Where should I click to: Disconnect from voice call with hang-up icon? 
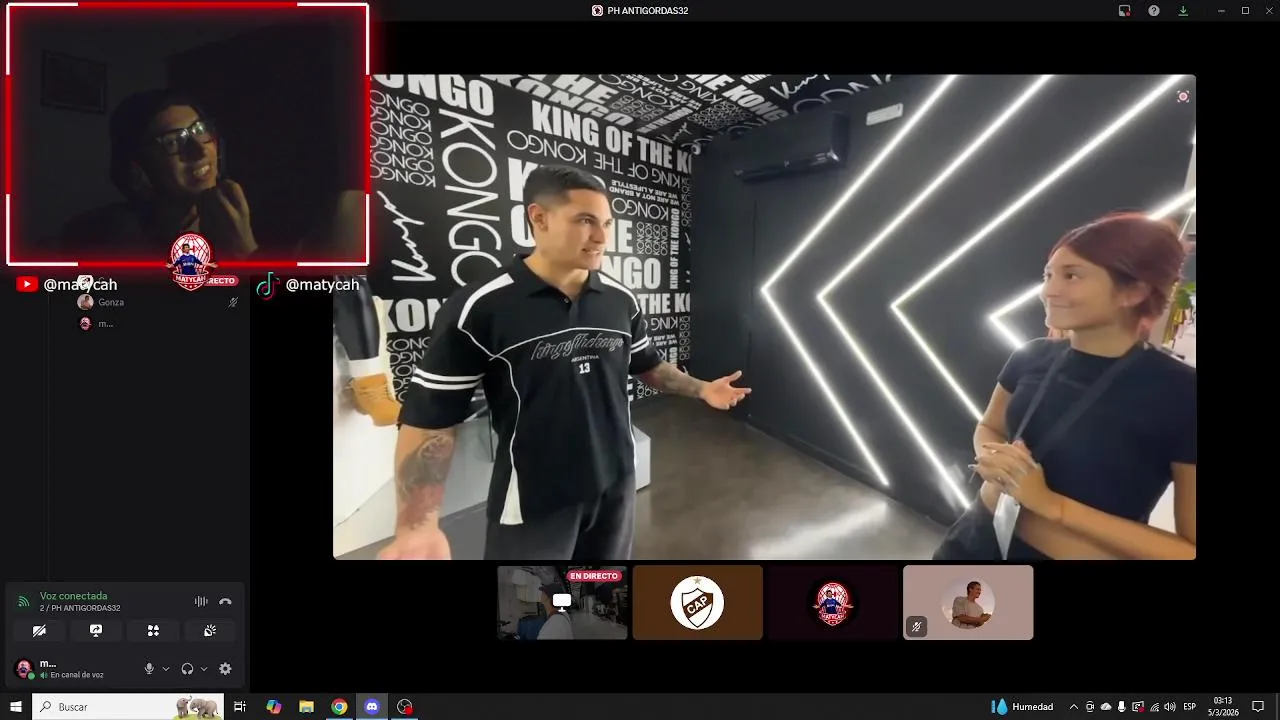tap(225, 602)
